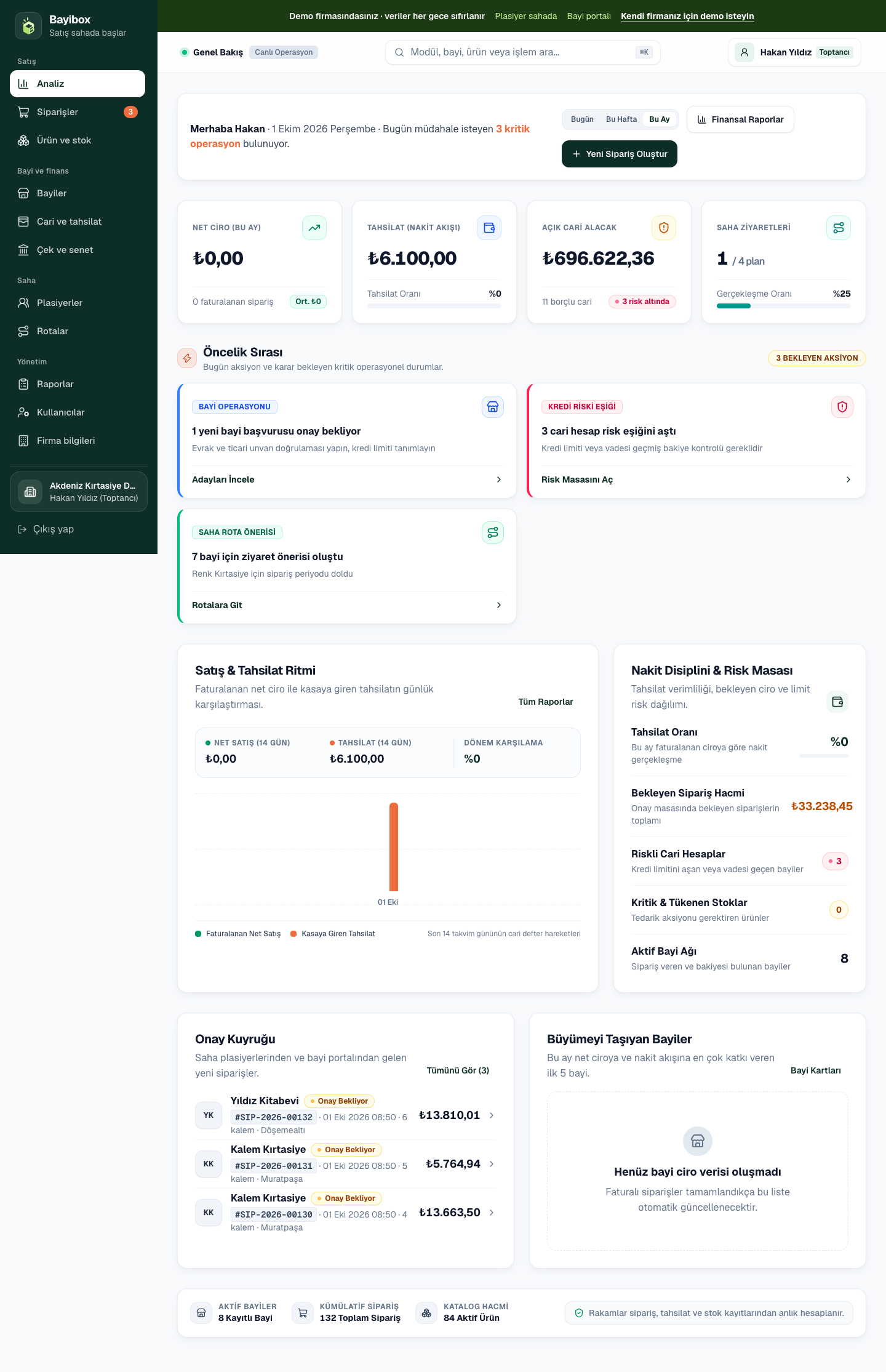Click Kendi firmanız için demo isteyin link
The width and height of the screenshot is (886, 1372).
tap(687, 16)
